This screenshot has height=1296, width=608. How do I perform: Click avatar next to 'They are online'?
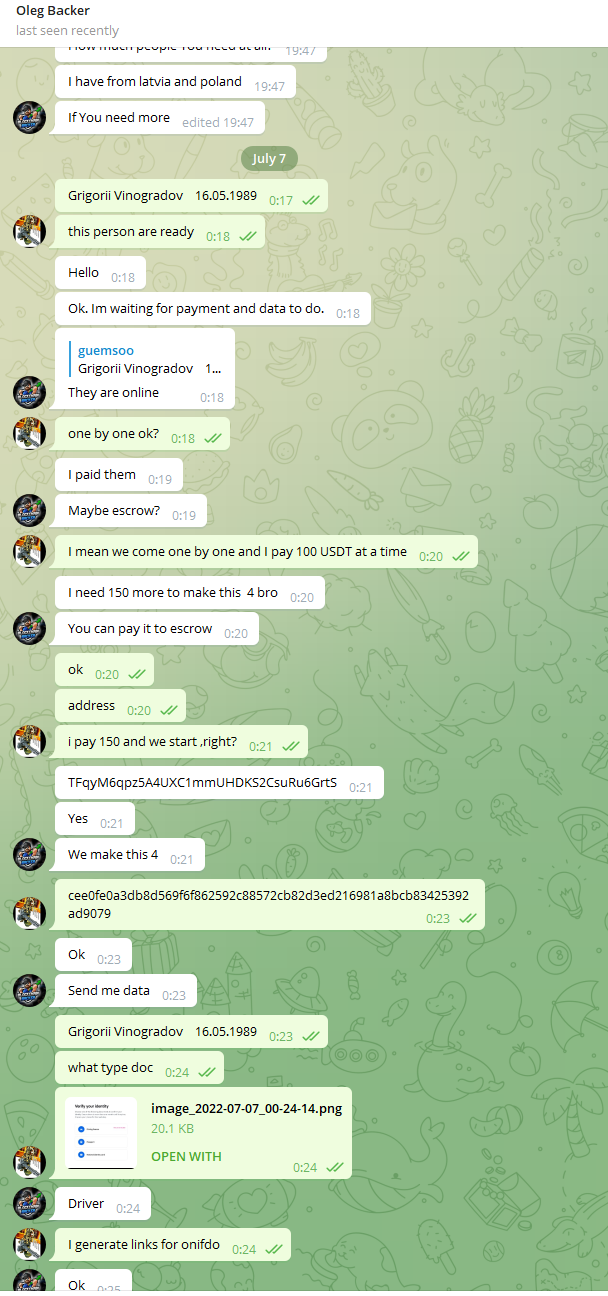(x=29, y=393)
